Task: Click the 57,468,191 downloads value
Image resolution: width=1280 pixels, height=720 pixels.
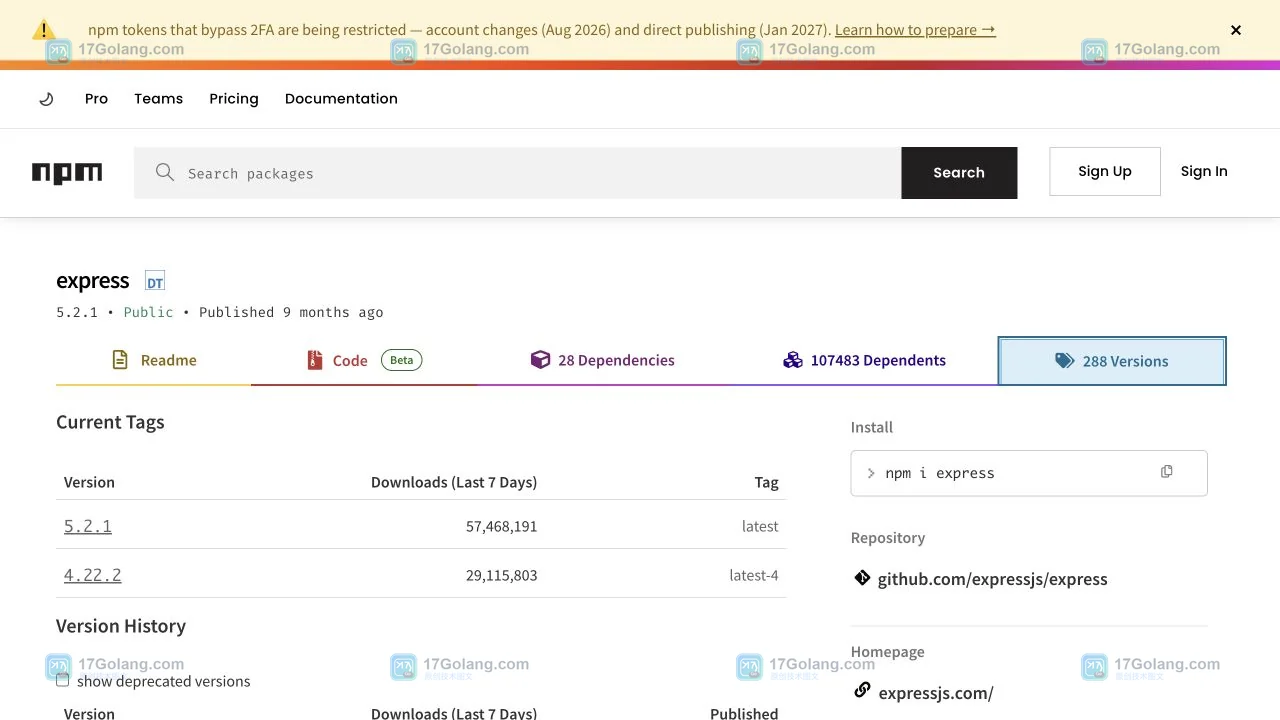Action: point(502,526)
